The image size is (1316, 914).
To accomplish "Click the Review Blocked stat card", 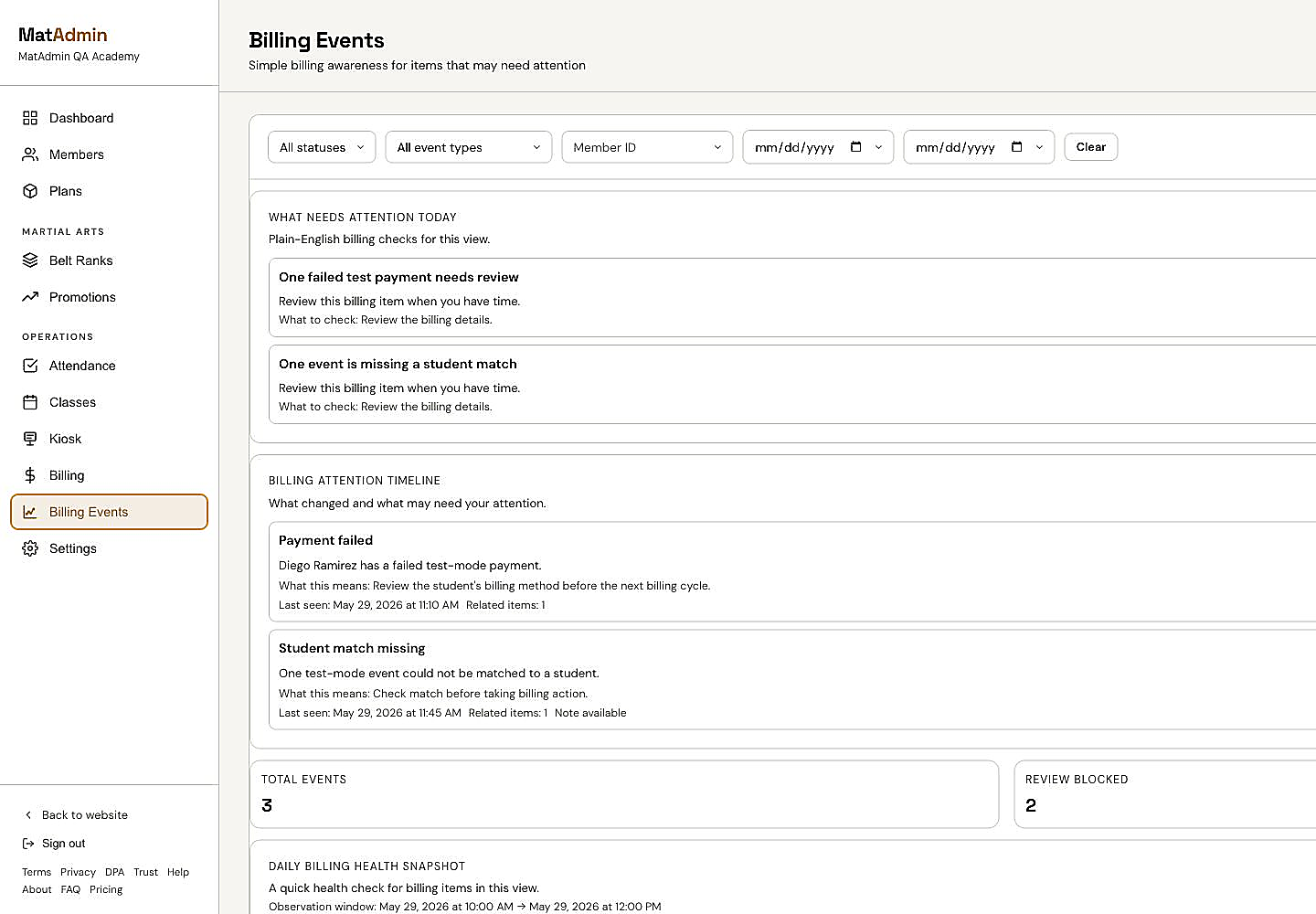I will click(1165, 794).
